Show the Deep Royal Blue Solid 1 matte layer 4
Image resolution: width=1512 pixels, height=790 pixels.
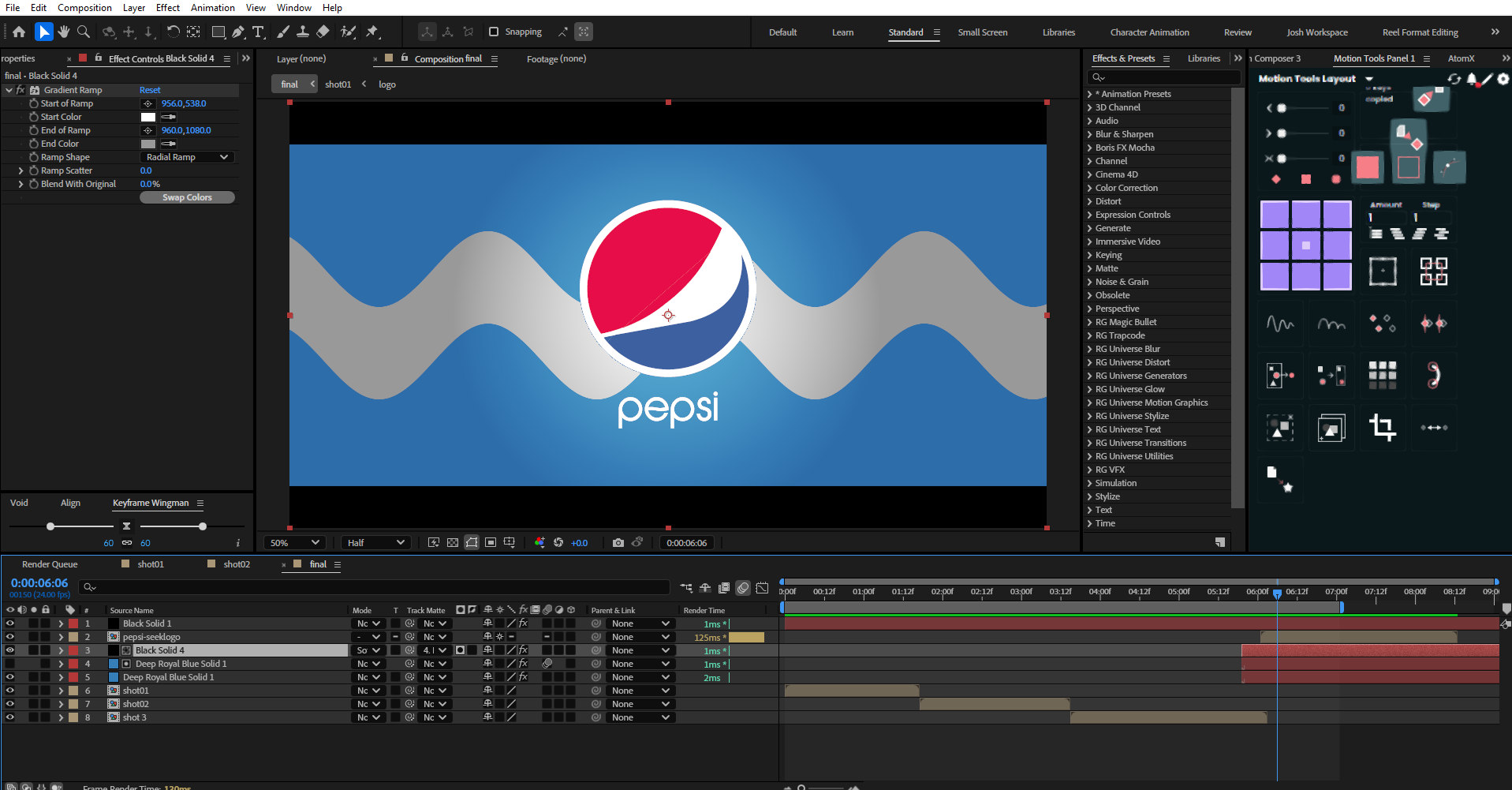(10, 664)
